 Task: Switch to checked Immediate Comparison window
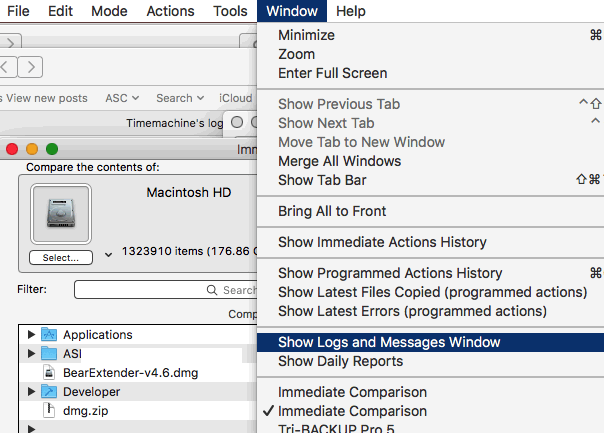352,411
